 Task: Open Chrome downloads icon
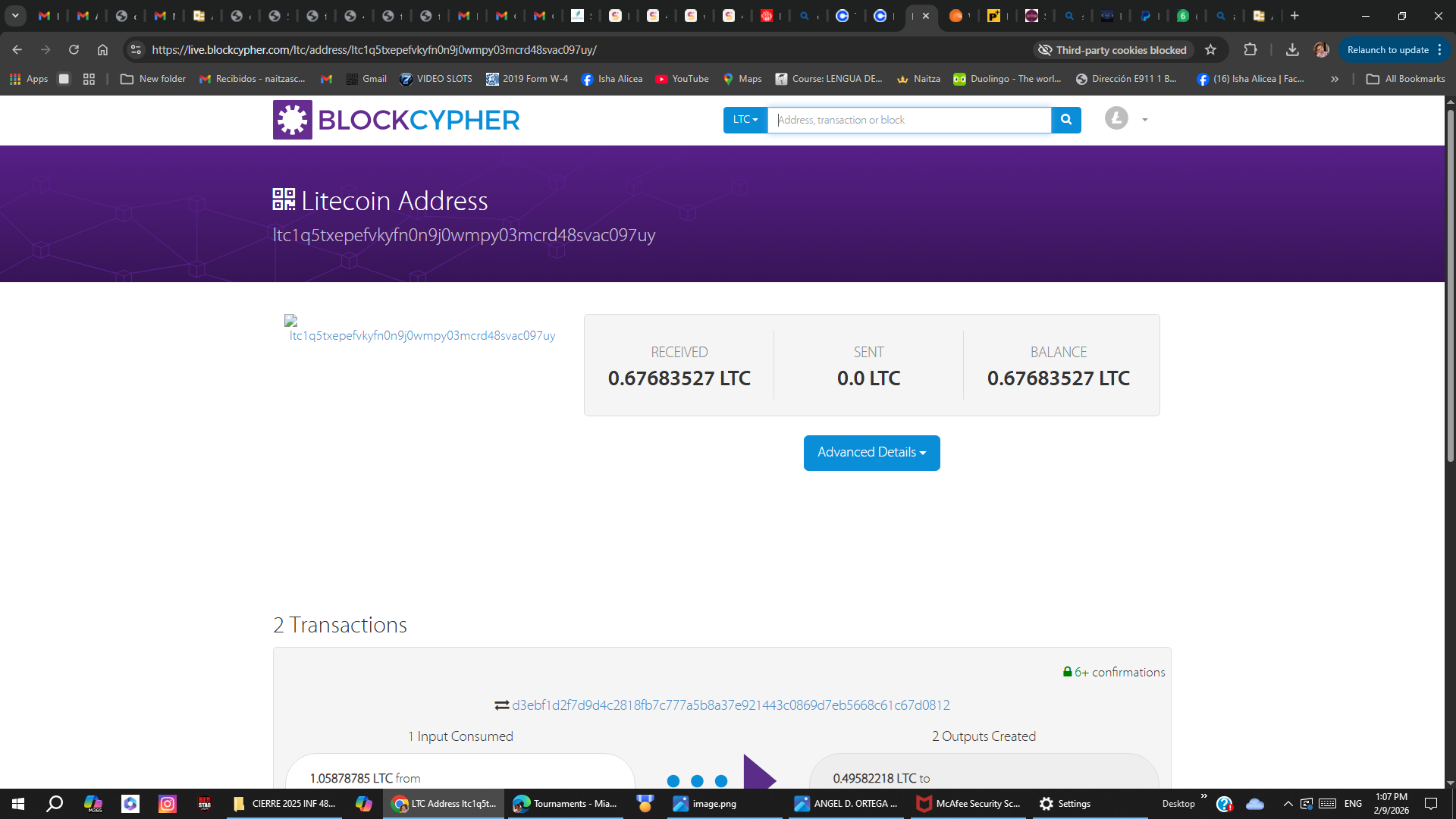[x=1292, y=50]
